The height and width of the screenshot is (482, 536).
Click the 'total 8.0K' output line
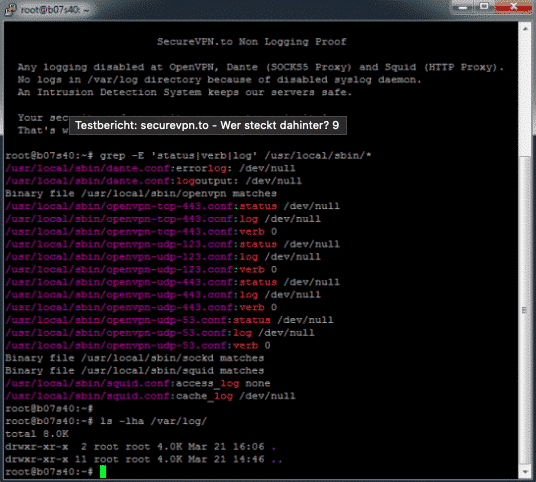[x=37, y=434]
